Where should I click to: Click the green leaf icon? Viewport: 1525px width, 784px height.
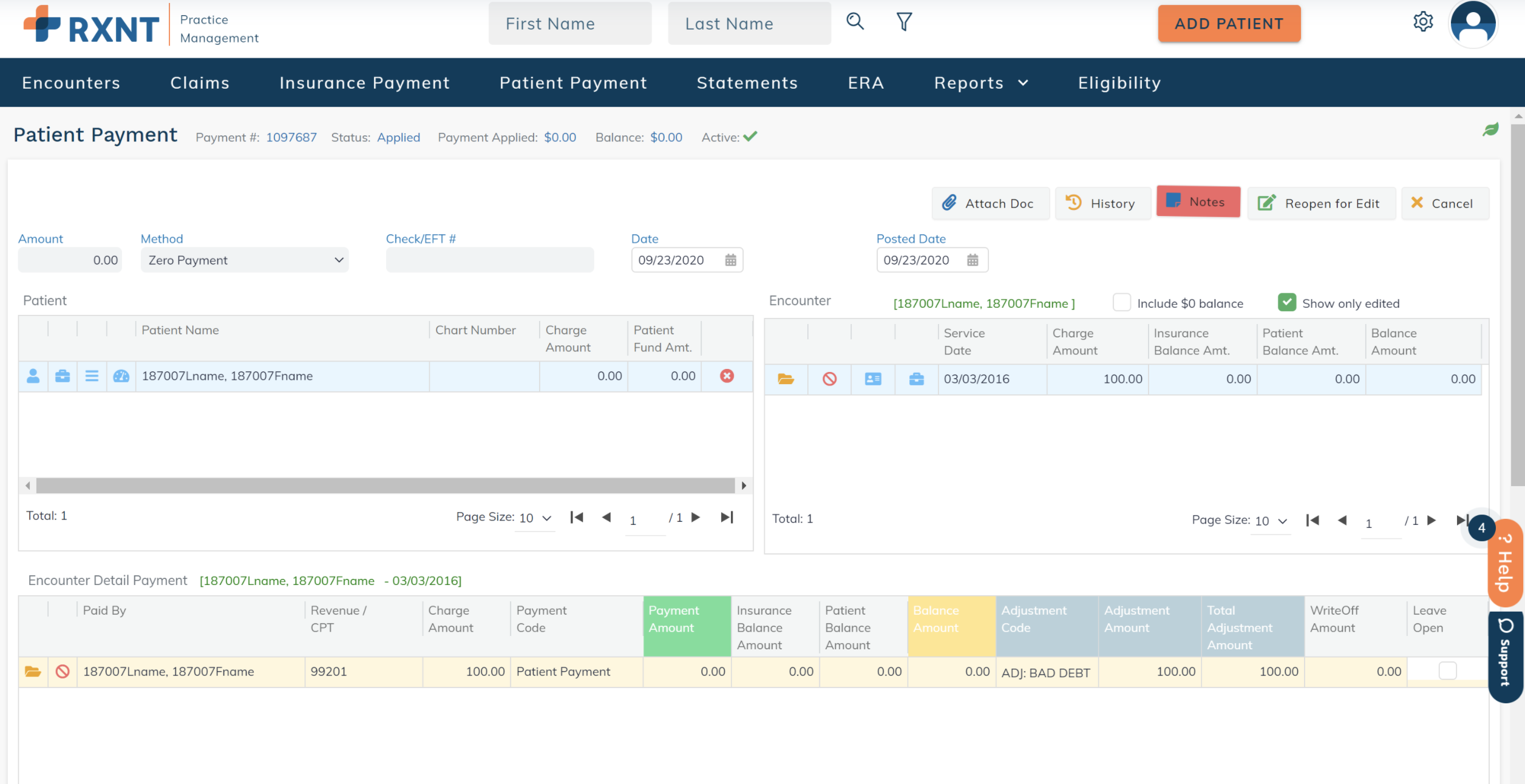[1490, 129]
